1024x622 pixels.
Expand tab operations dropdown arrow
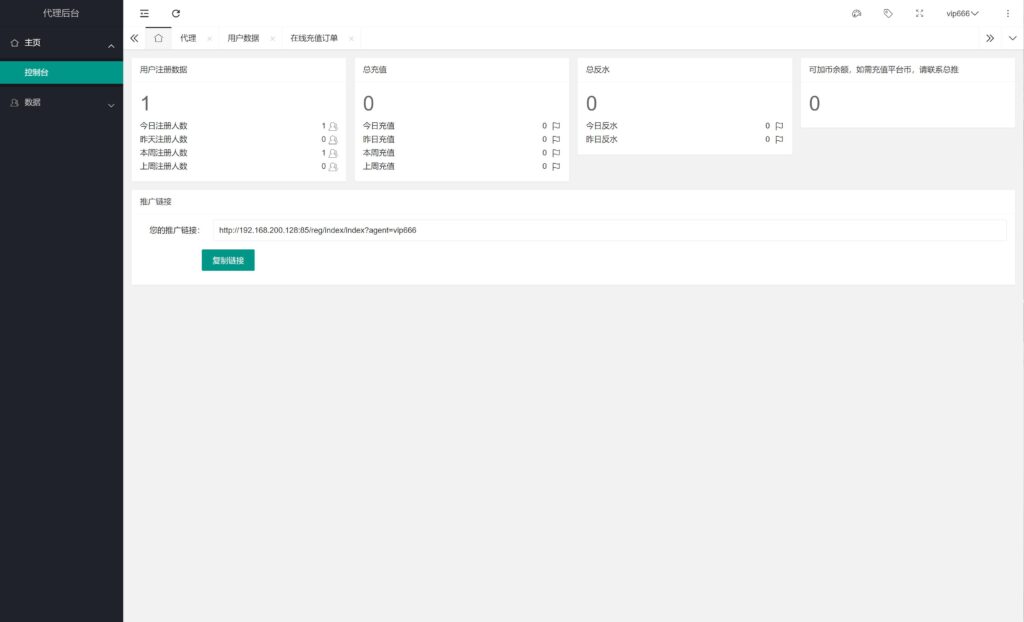pos(1012,38)
